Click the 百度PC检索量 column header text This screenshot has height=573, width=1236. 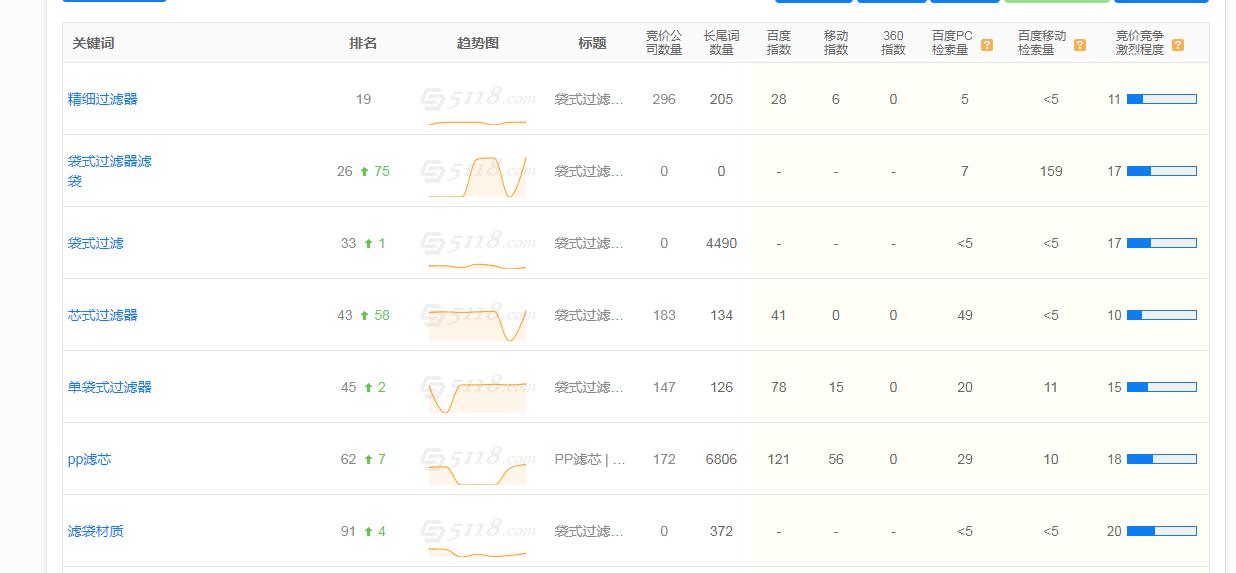pos(952,43)
